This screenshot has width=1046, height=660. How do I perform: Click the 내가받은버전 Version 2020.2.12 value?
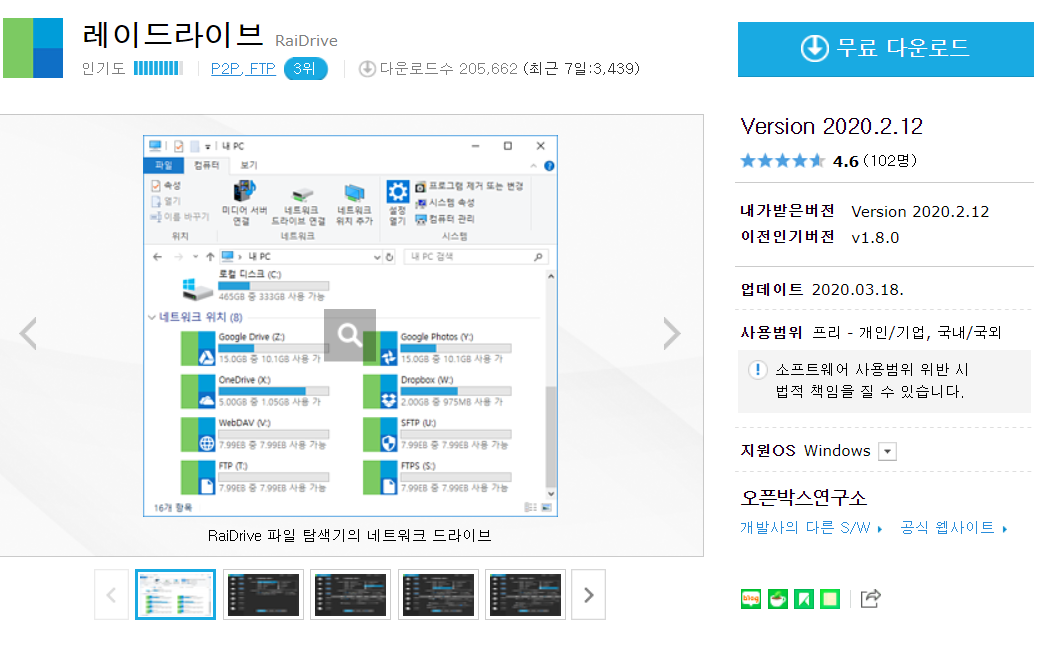tap(920, 212)
